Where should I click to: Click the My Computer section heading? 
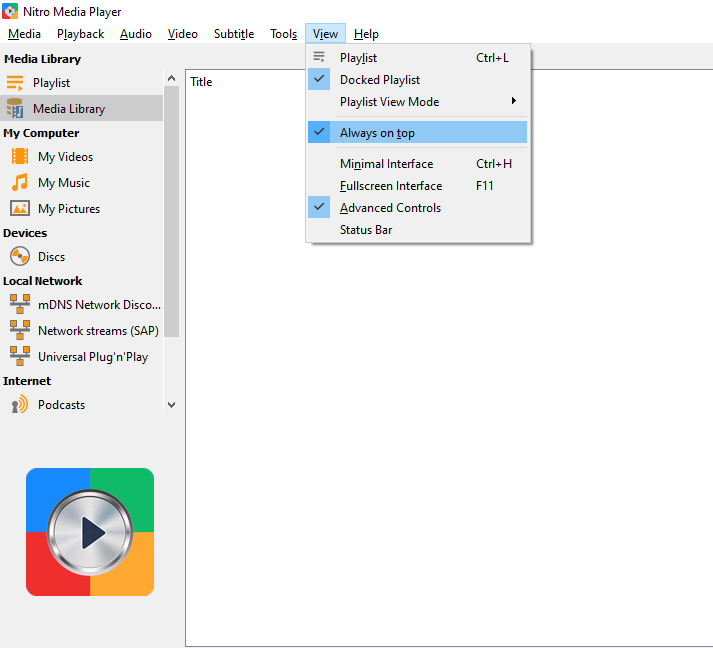click(x=41, y=133)
